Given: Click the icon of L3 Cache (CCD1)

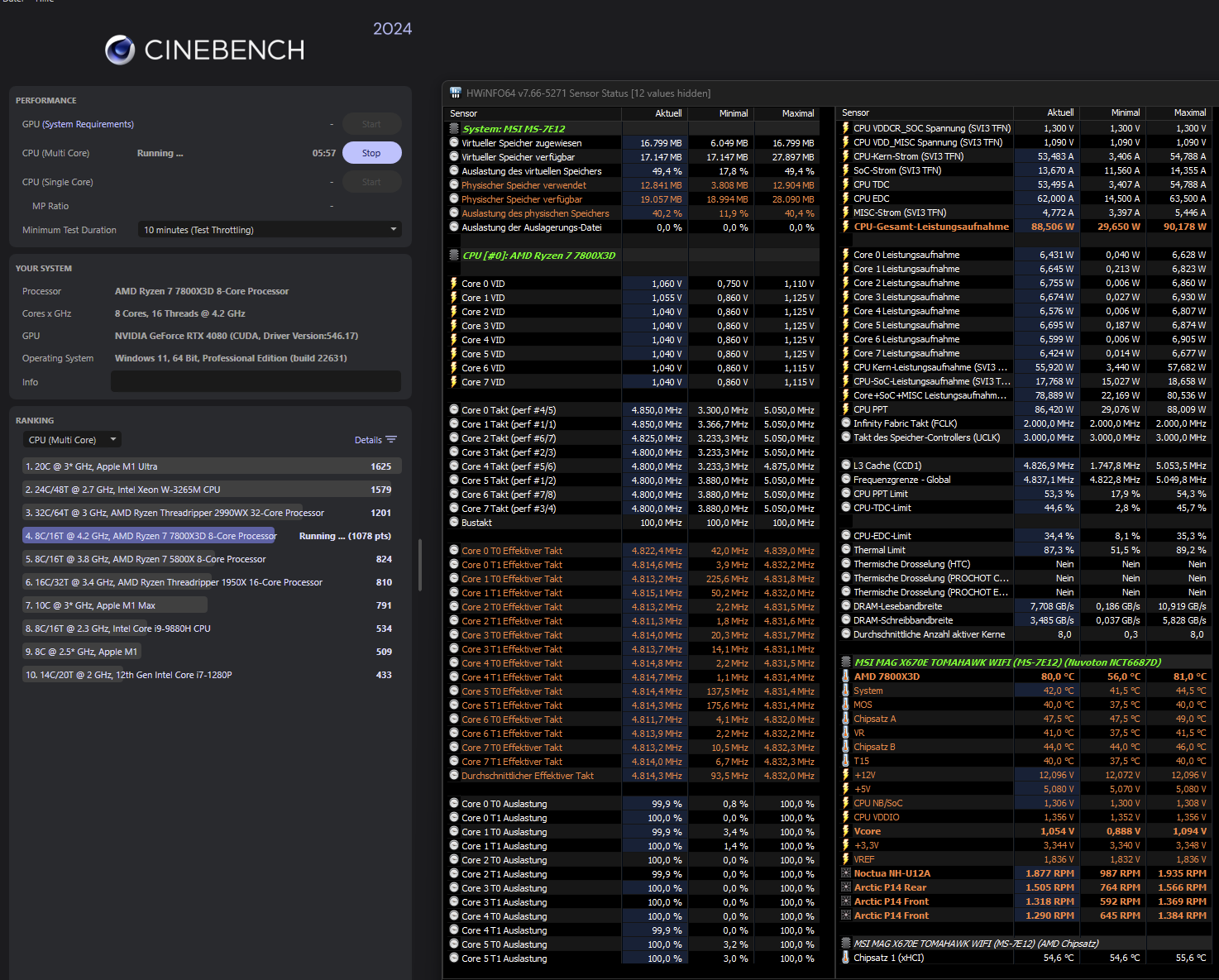Looking at the screenshot, I should coord(846,466).
